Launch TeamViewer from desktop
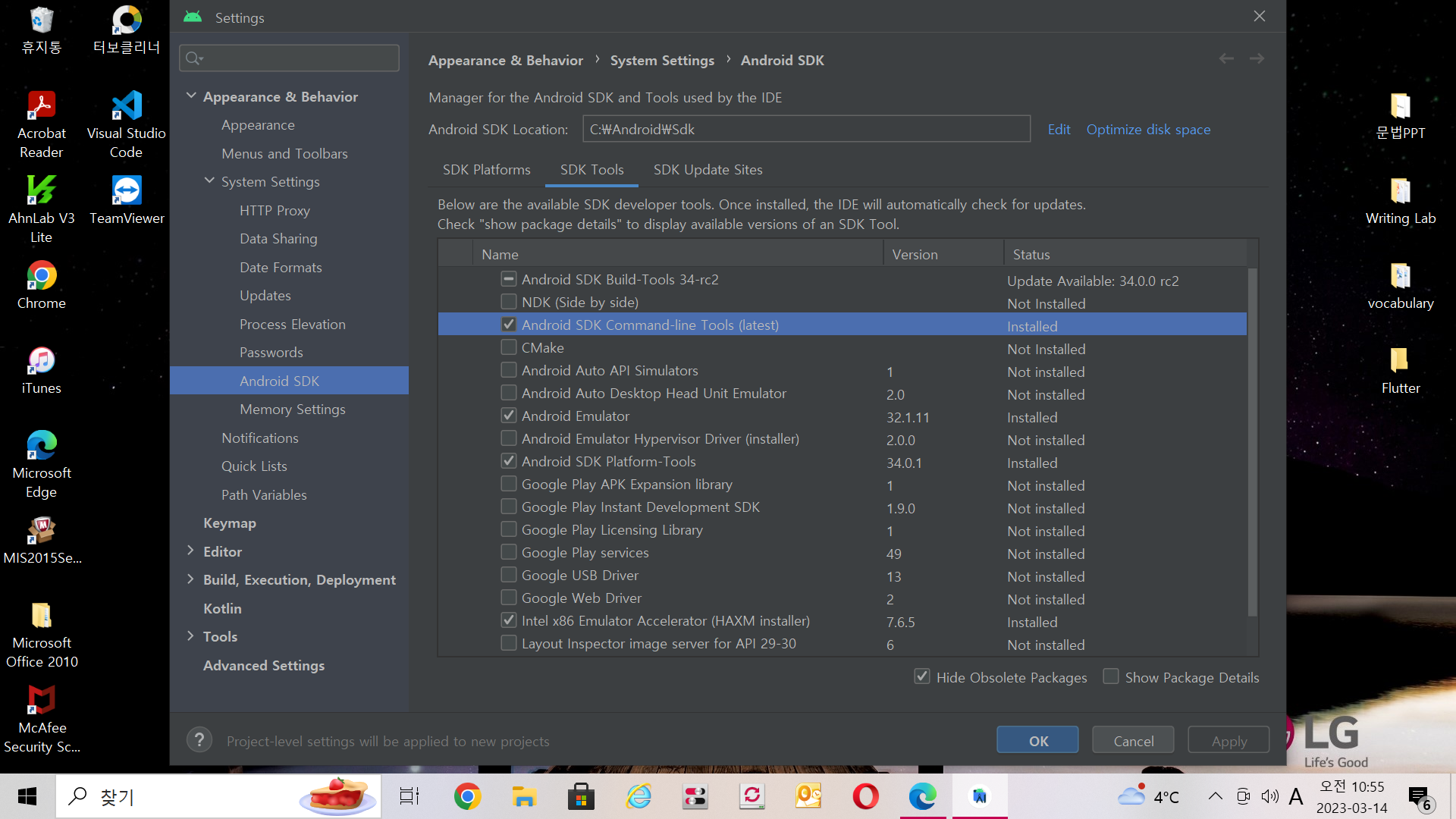This screenshot has width=1456, height=819. (127, 201)
